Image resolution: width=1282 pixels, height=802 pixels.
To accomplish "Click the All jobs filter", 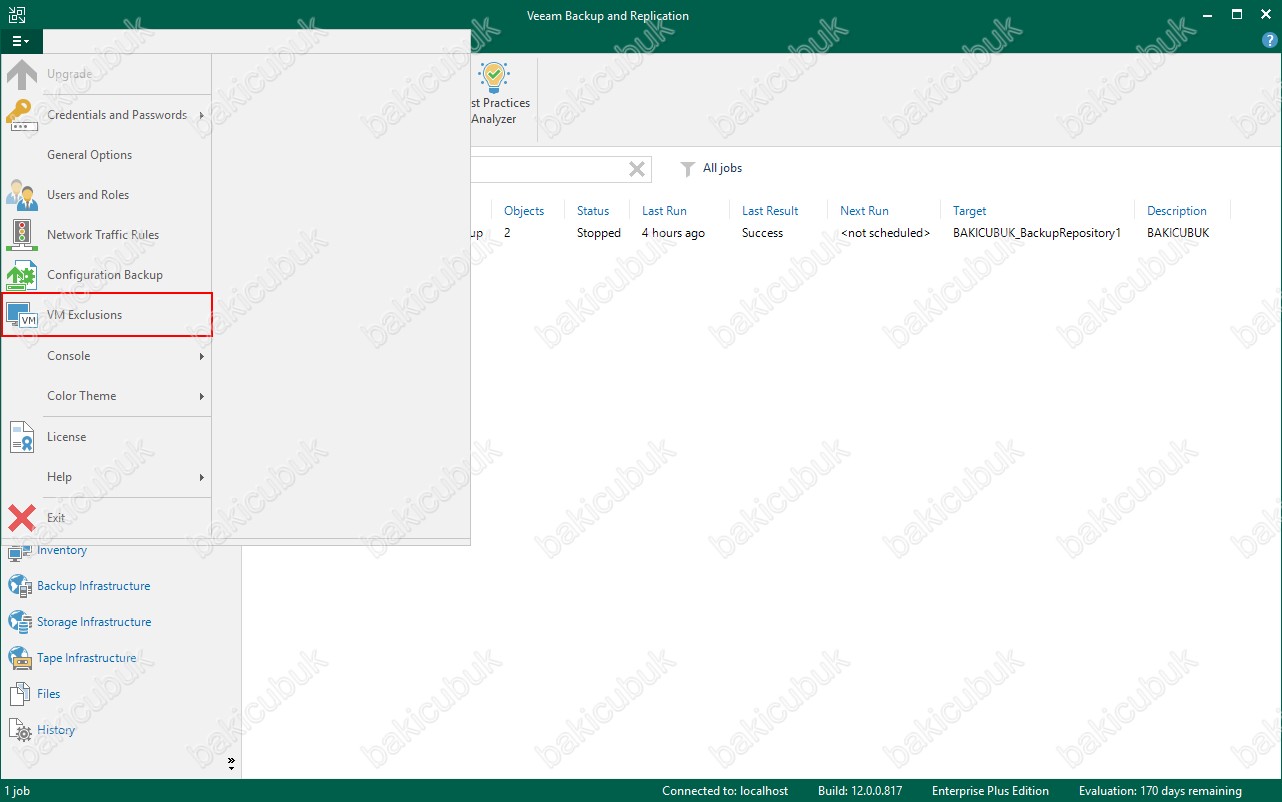I will click(x=722, y=168).
